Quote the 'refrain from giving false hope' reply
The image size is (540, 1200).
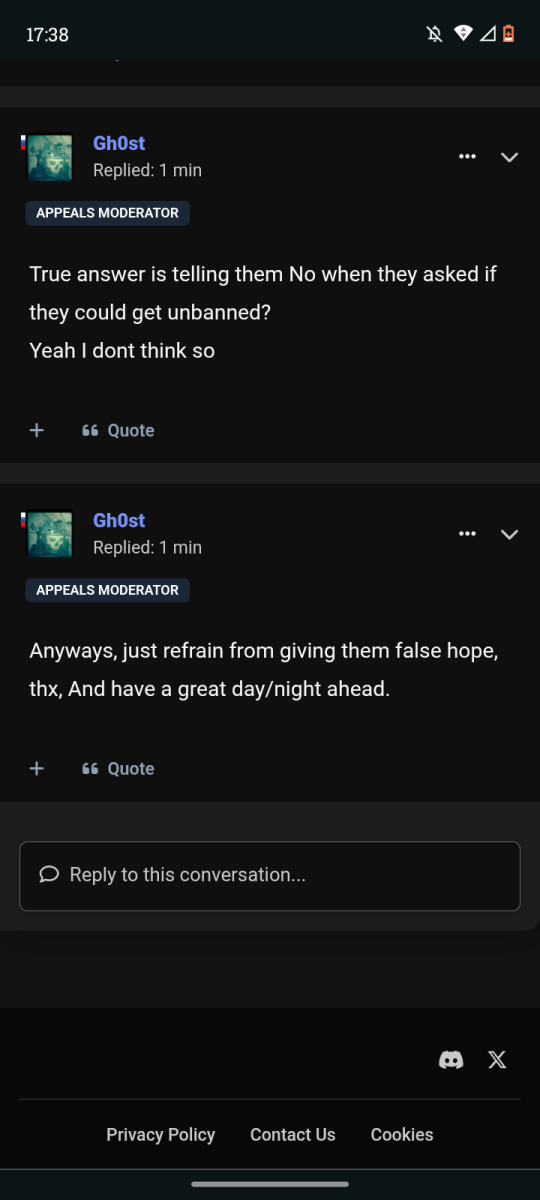[118, 768]
